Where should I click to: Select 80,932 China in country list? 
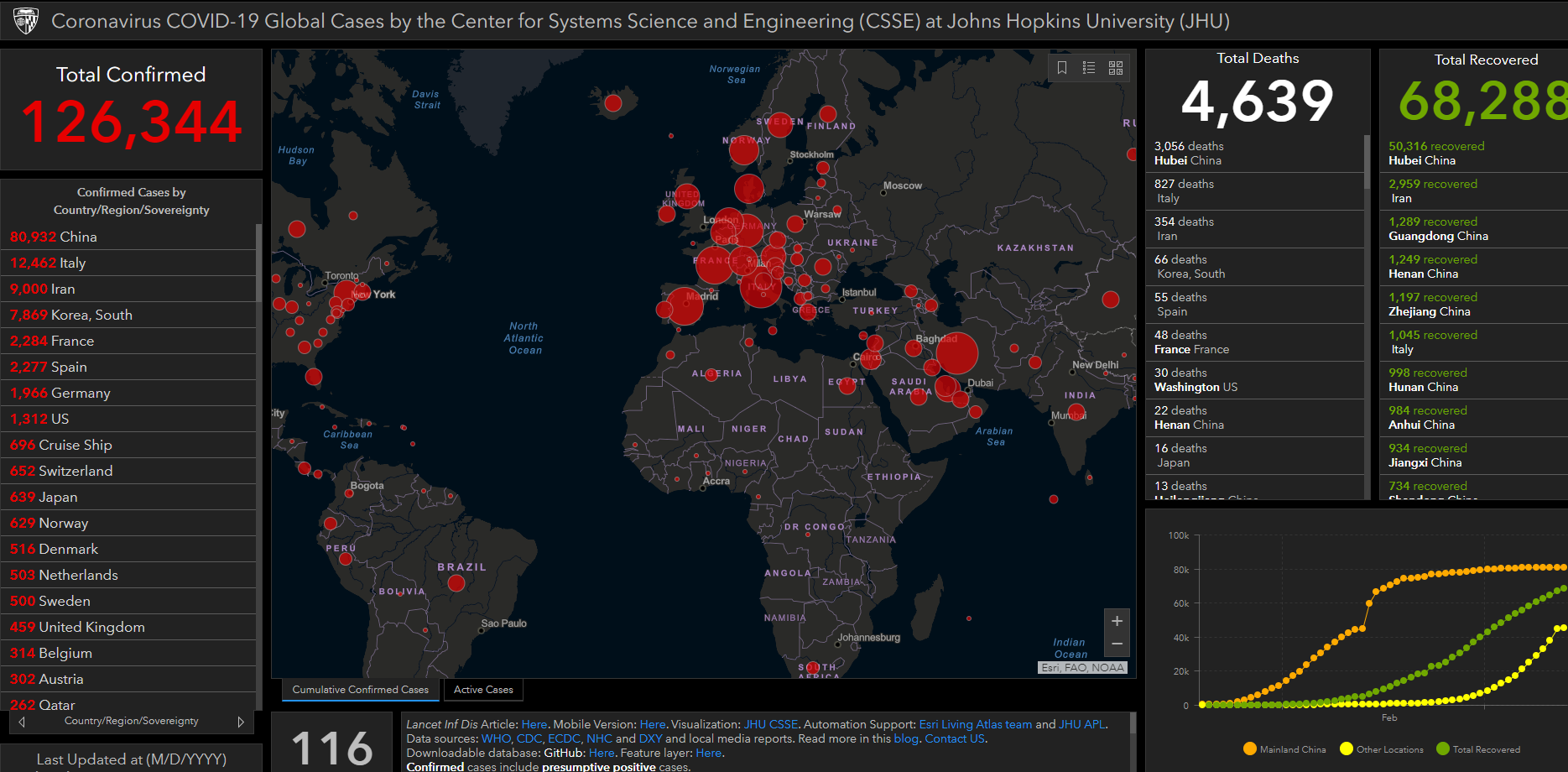pyautogui.click(x=128, y=237)
